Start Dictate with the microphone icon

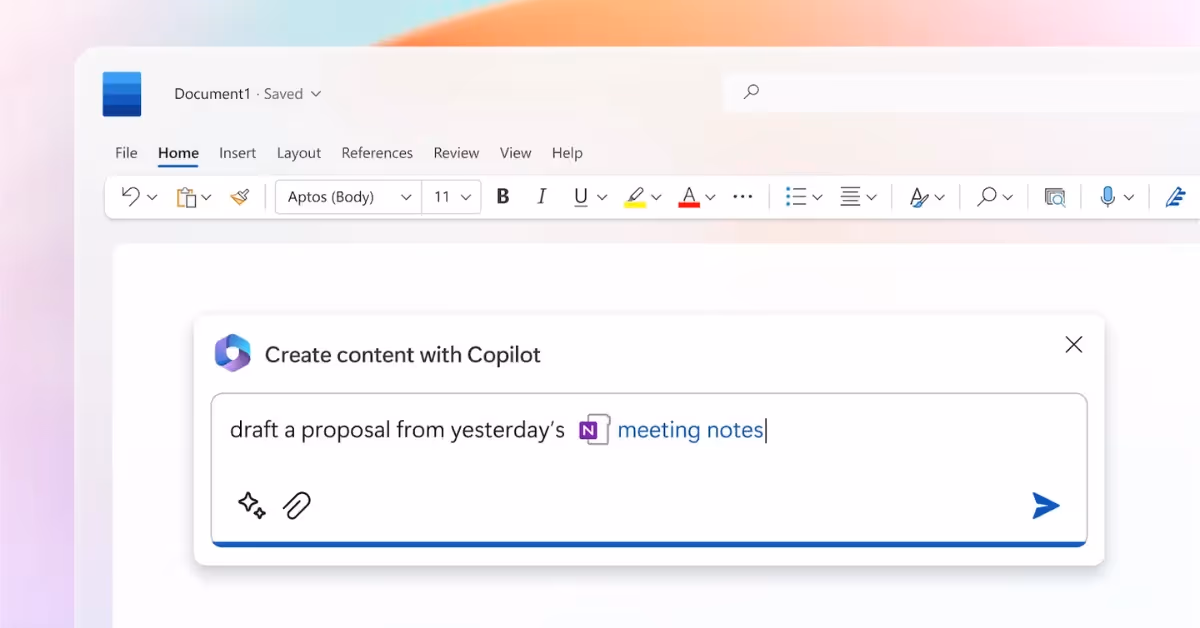[x=1110, y=197]
